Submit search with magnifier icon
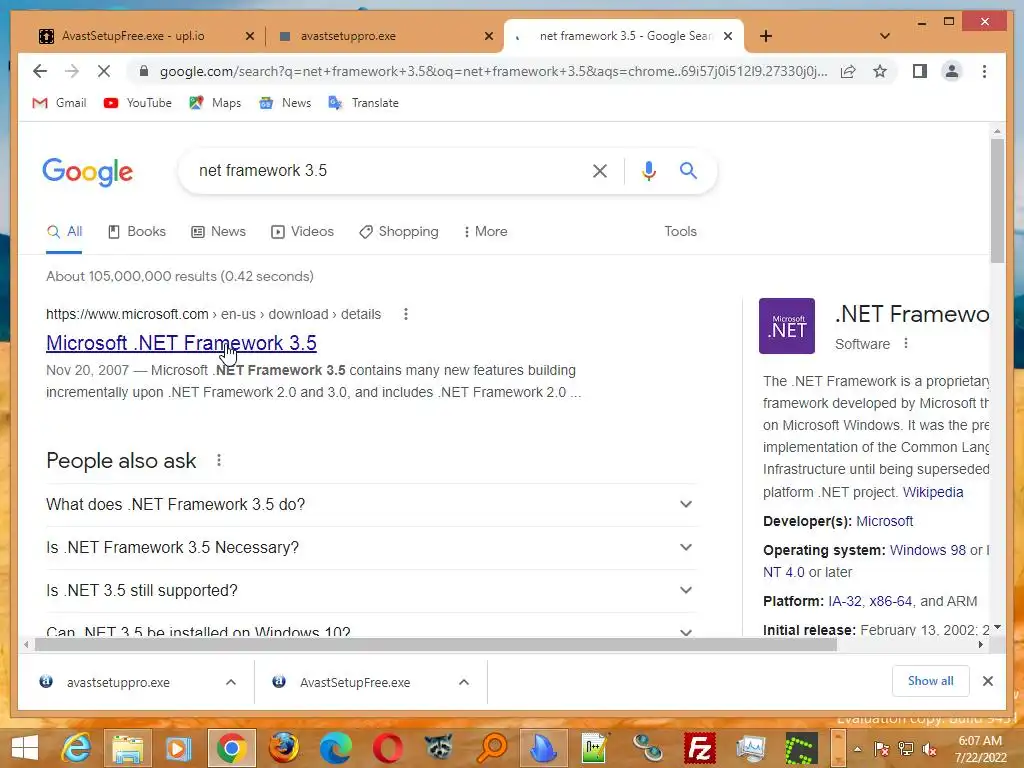Screen dimensions: 1024x768 [x=688, y=171]
